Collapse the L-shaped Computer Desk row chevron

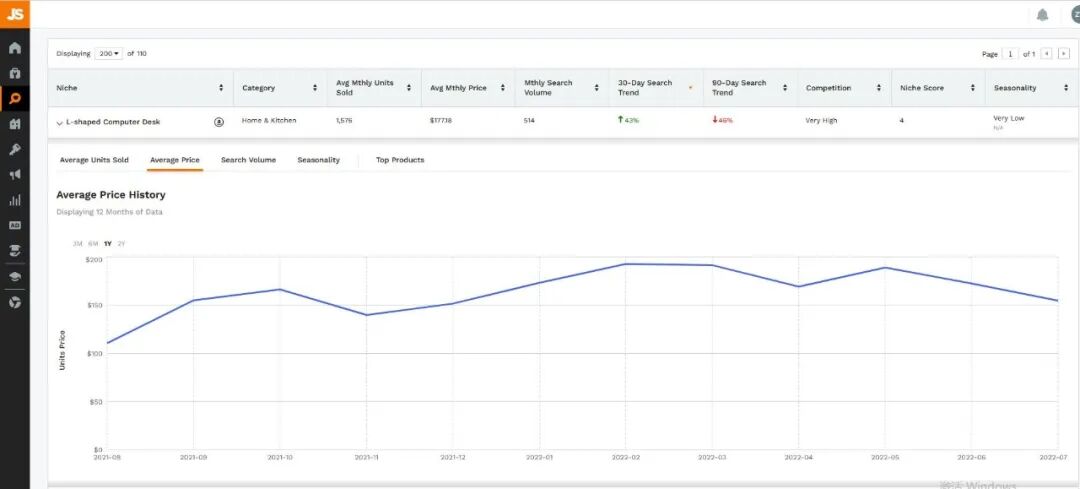tap(59, 123)
